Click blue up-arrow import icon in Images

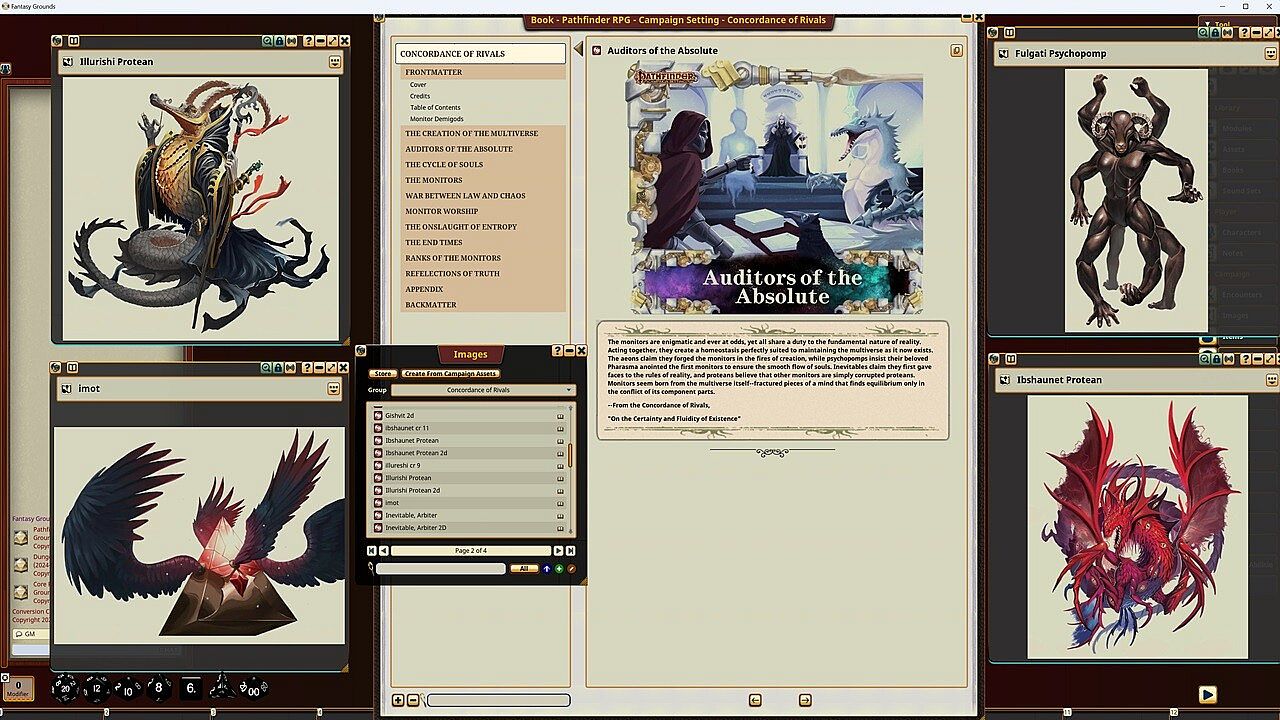(x=546, y=568)
